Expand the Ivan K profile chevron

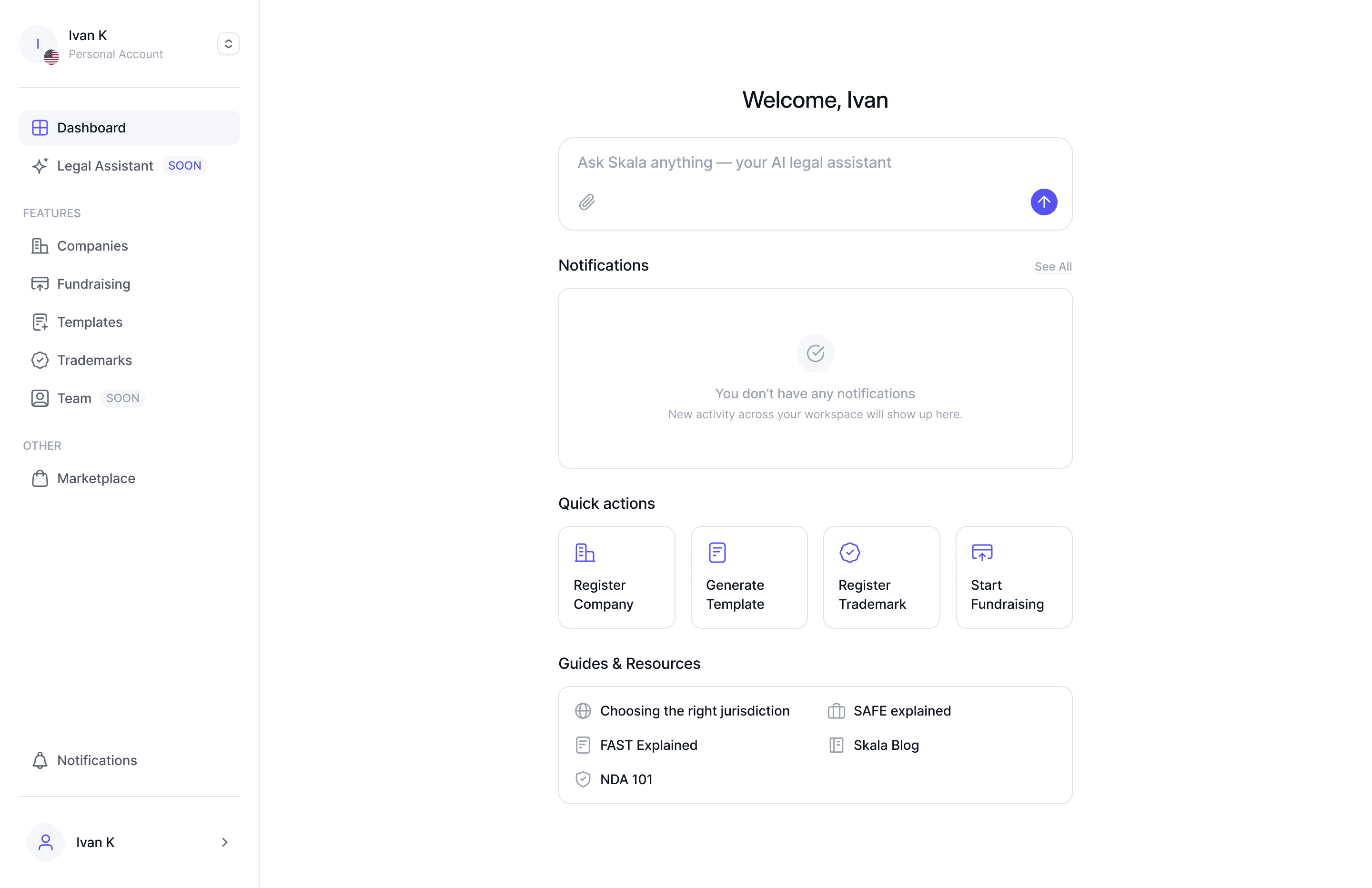[224, 842]
